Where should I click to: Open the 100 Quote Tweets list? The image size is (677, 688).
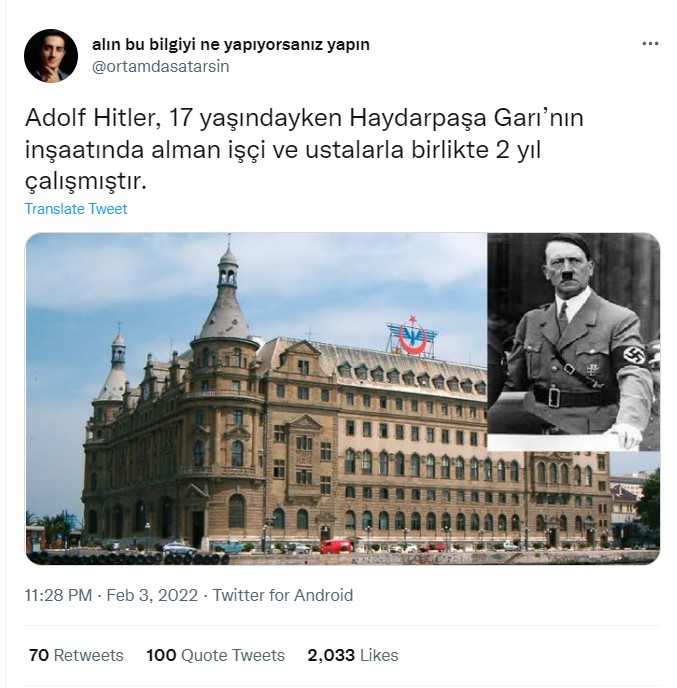point(215,655)
